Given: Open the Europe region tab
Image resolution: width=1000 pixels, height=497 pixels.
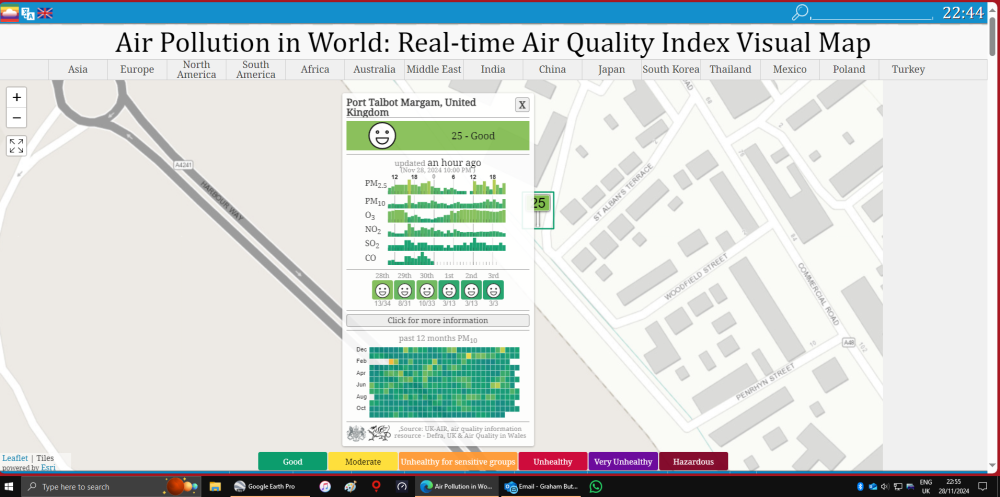Looking at the screenshot, I should coord(137,70).
